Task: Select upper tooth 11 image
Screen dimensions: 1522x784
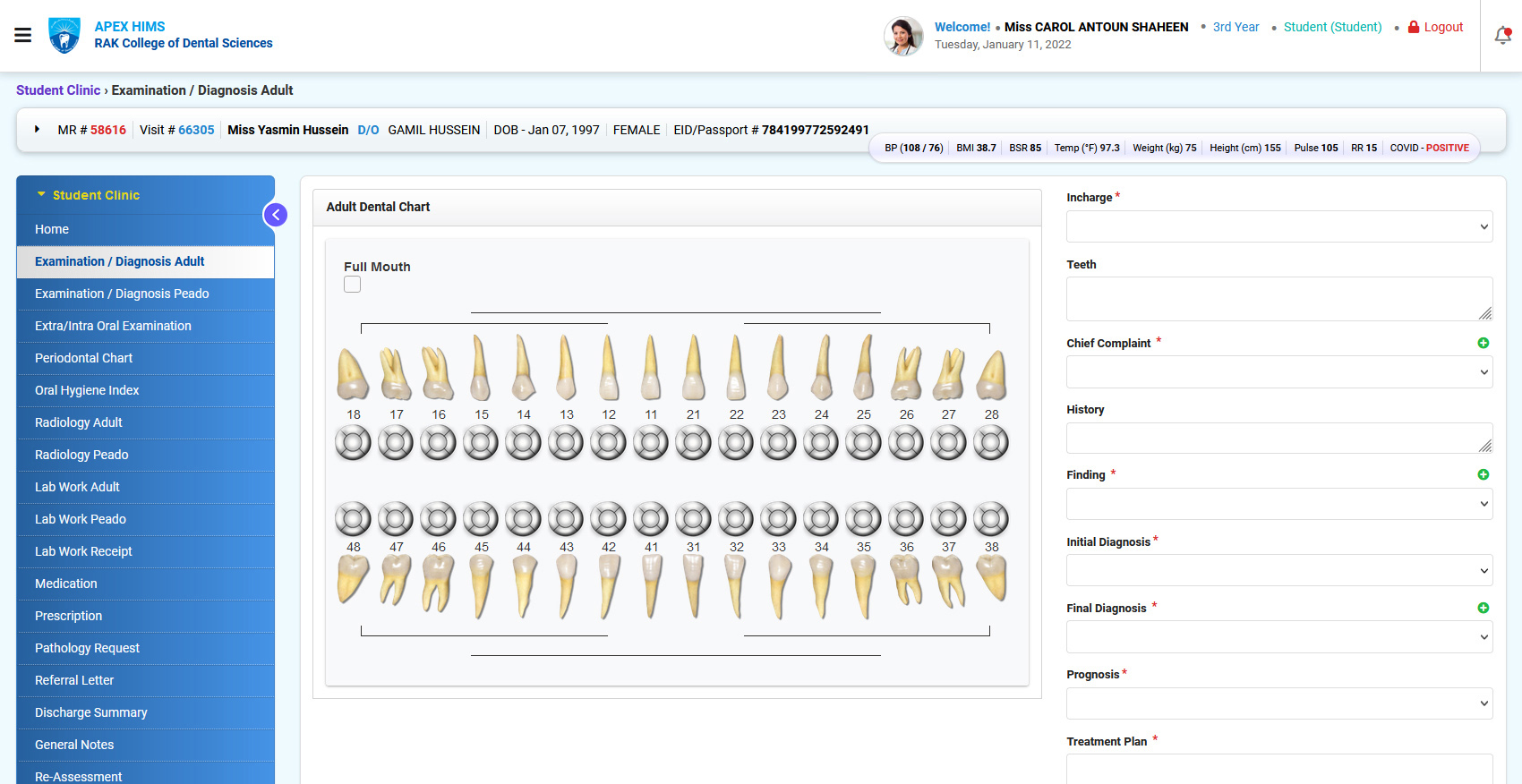Action: (651, 367)
